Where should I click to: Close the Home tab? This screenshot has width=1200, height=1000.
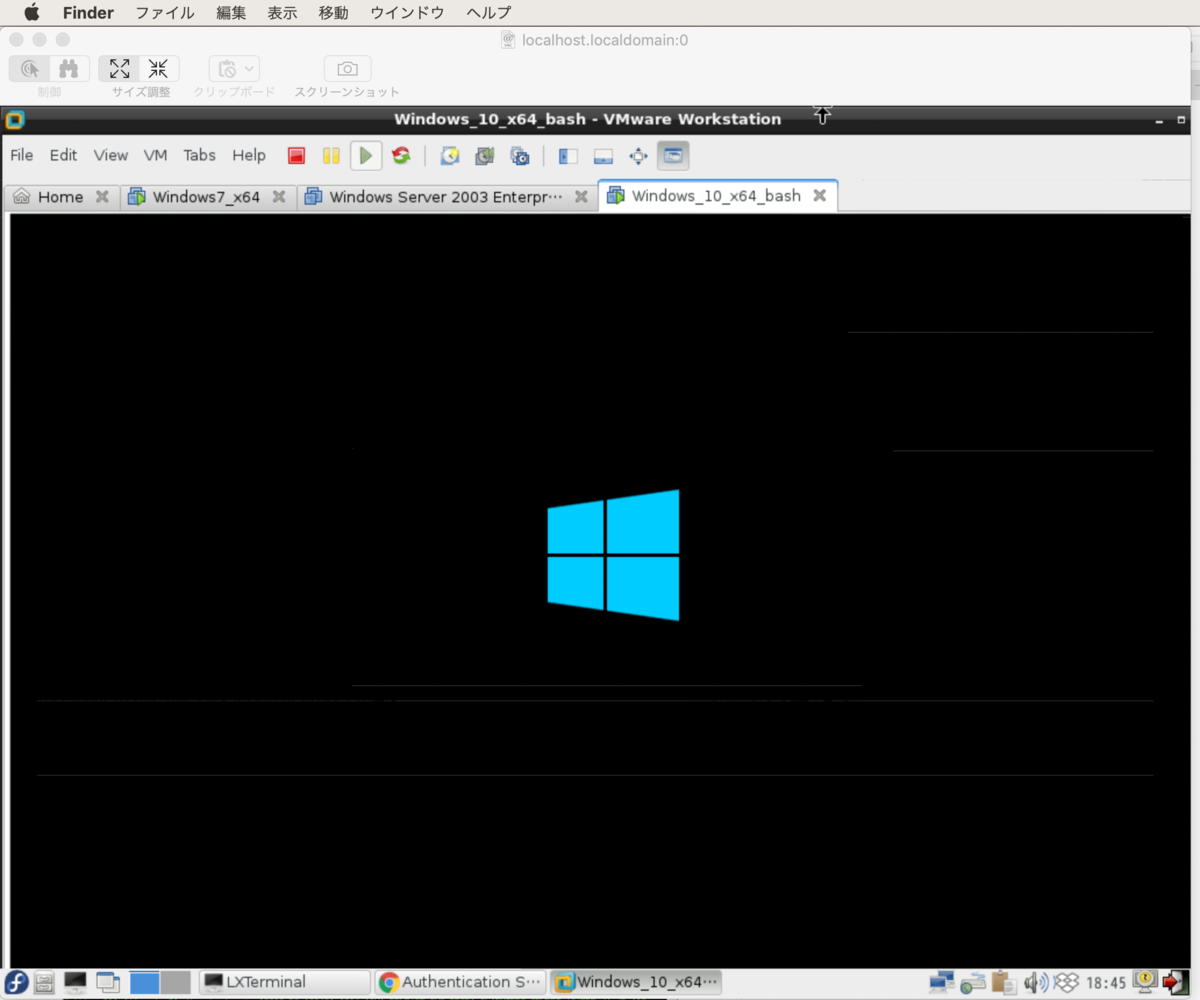click(102, 197)
